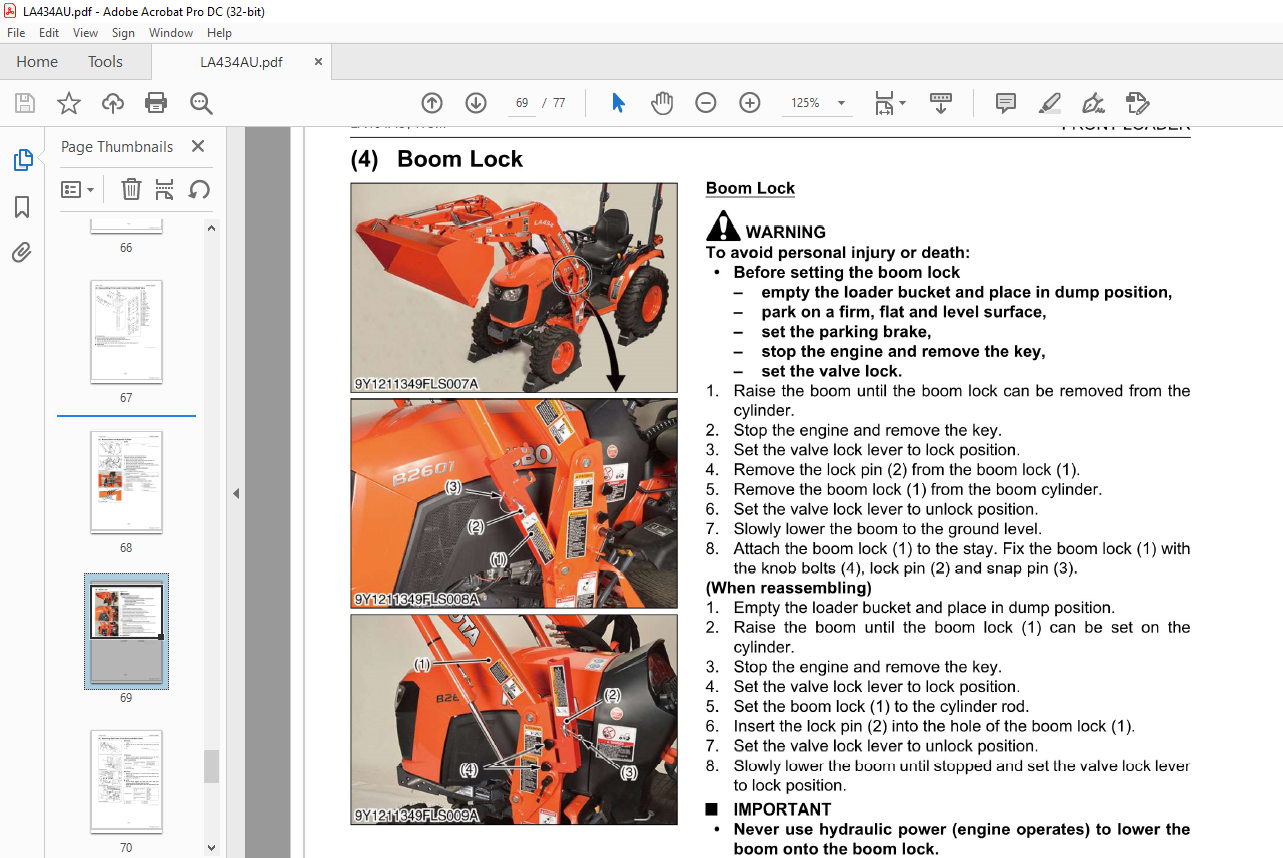Select page 67 thumbnail
Screen dimensions: 1283x858
click(x=126, y=332)
